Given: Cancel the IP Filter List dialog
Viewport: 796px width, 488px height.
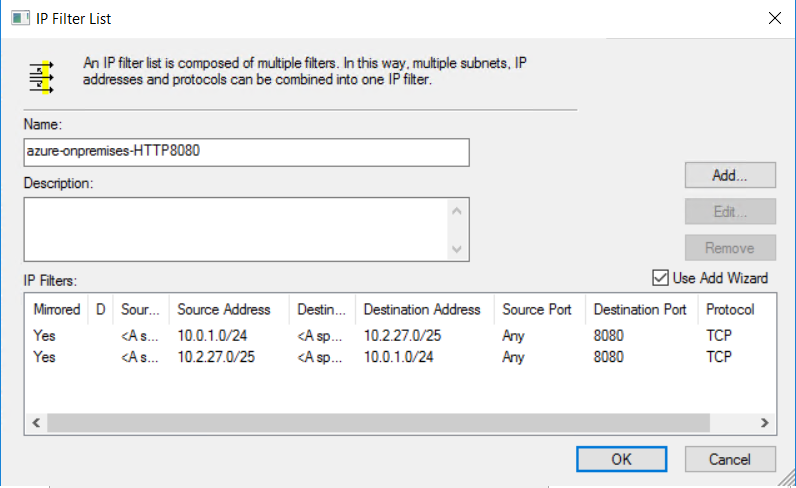Looking at the screenshot, I should [x=730, y=459].
